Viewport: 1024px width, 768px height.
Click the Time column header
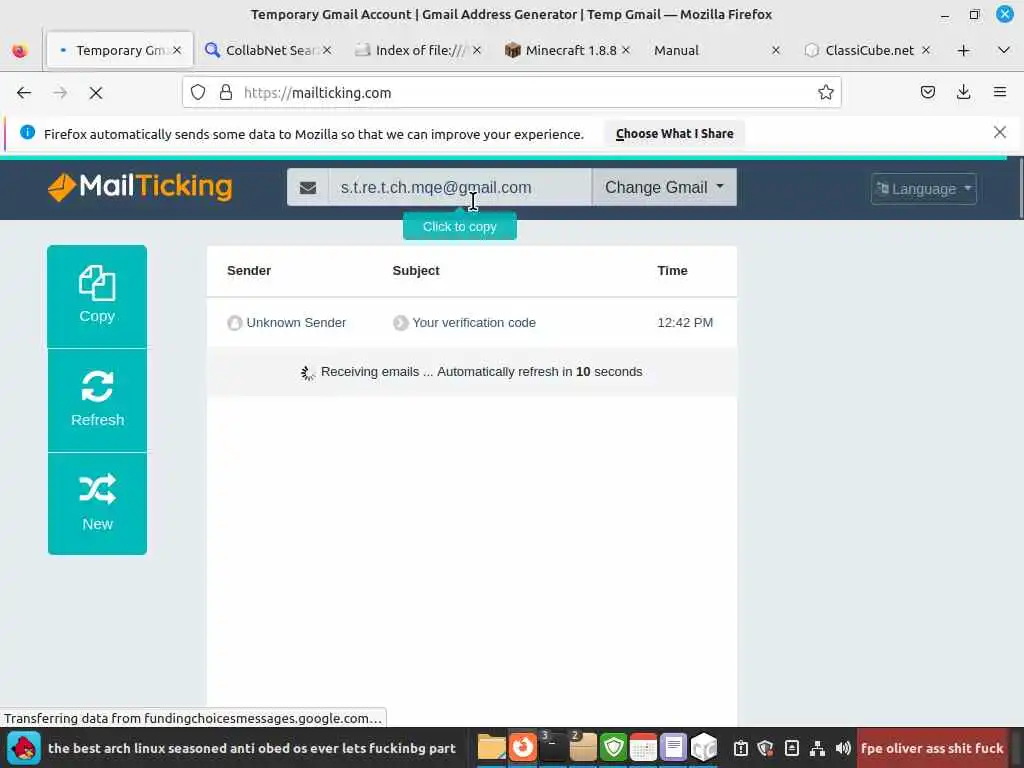[672, 270]
